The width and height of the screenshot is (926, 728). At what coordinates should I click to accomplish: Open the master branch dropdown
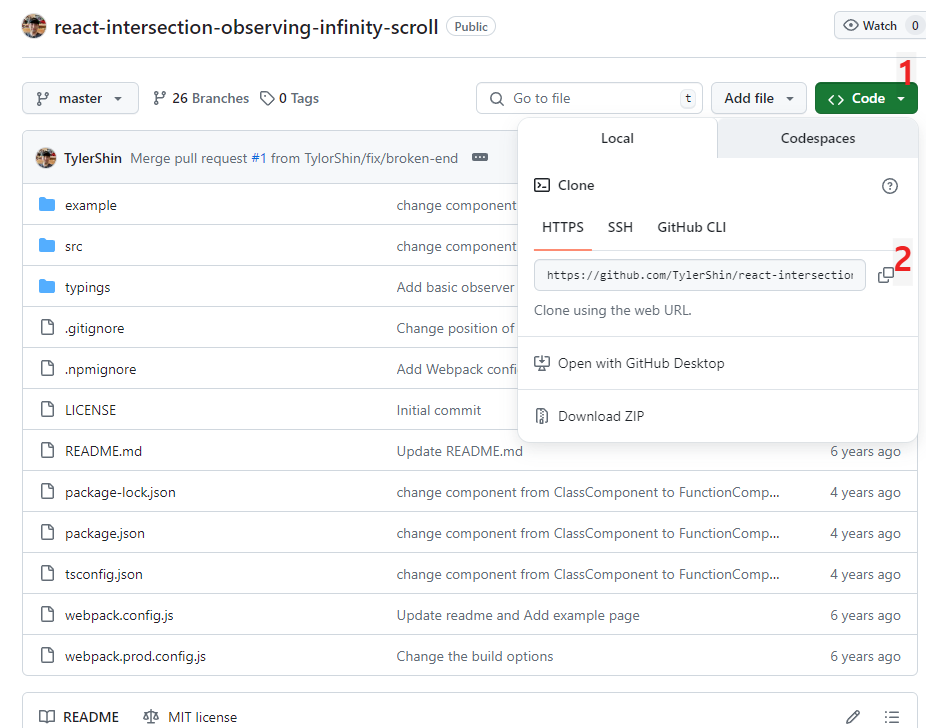click(80, 98)
